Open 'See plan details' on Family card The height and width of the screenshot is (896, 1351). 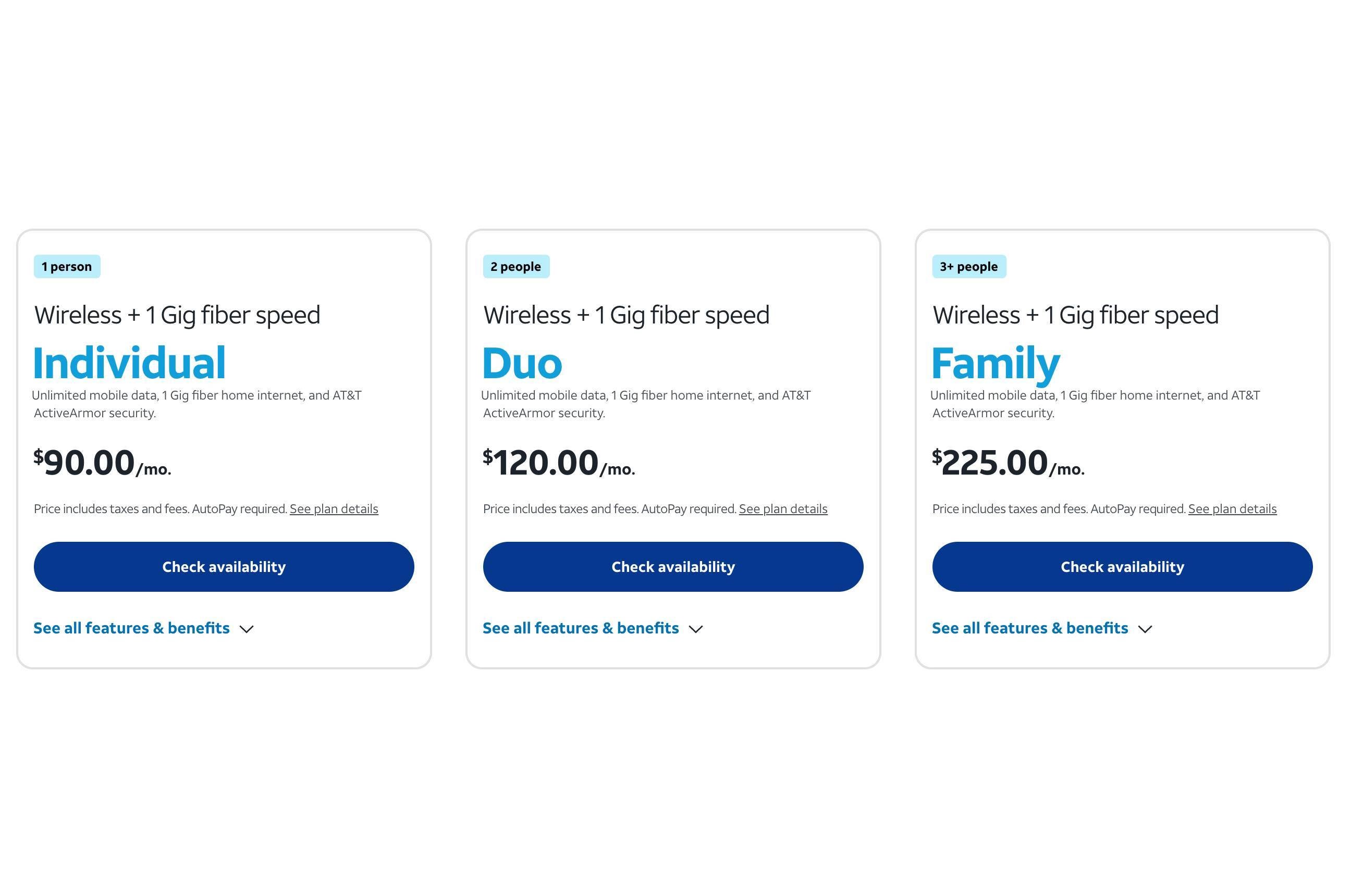tap(1232, 508)
